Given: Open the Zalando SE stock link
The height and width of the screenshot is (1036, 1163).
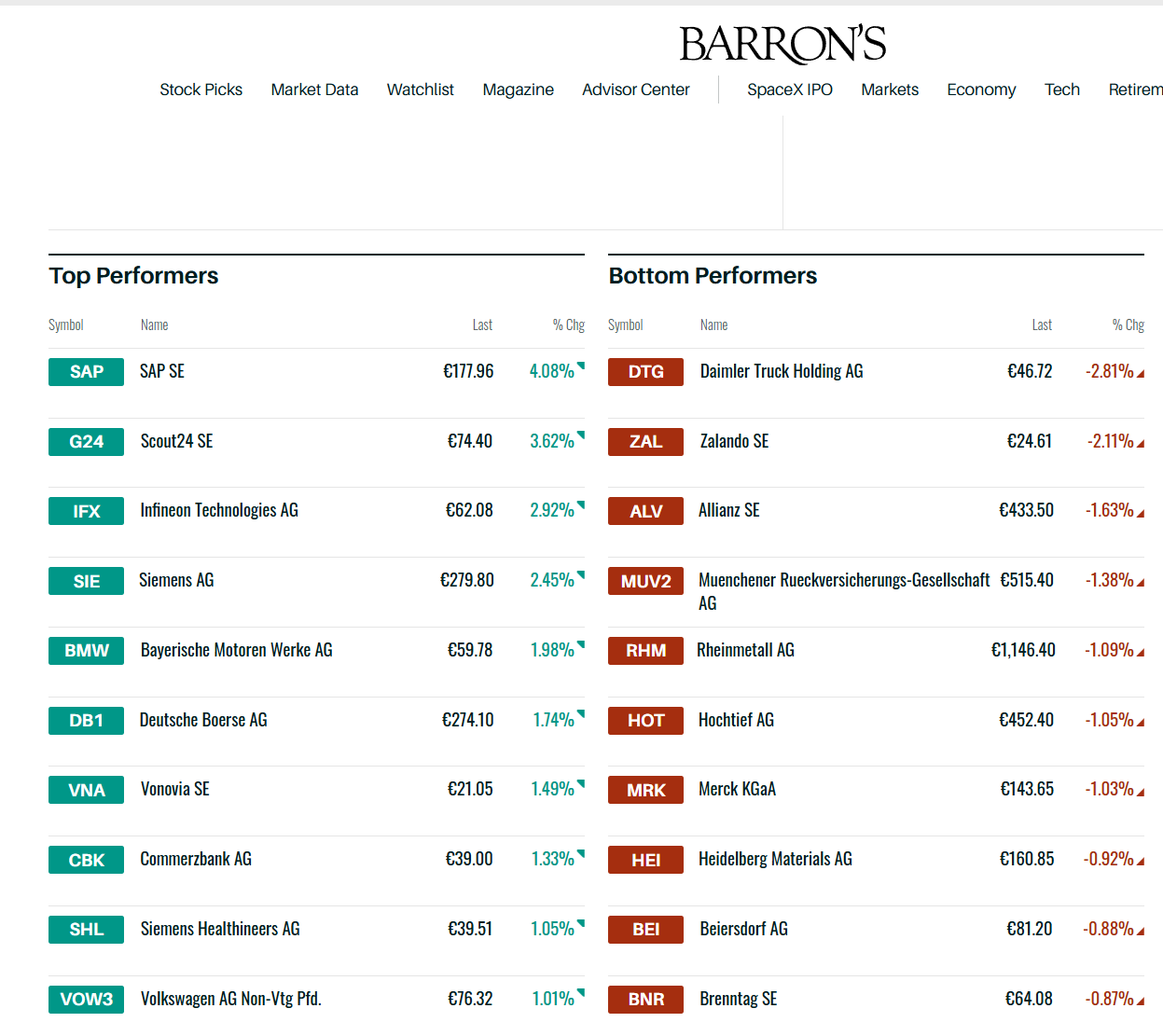Looking at the screenshot, I should click(x=734, y=441).
